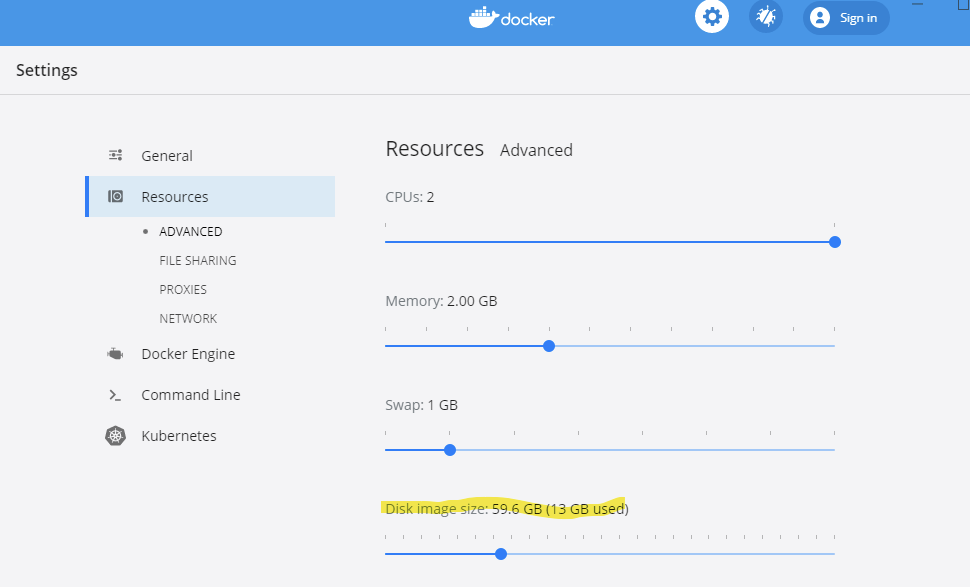
Task: Click the Swap slider handle
Action: coord(450,450)
